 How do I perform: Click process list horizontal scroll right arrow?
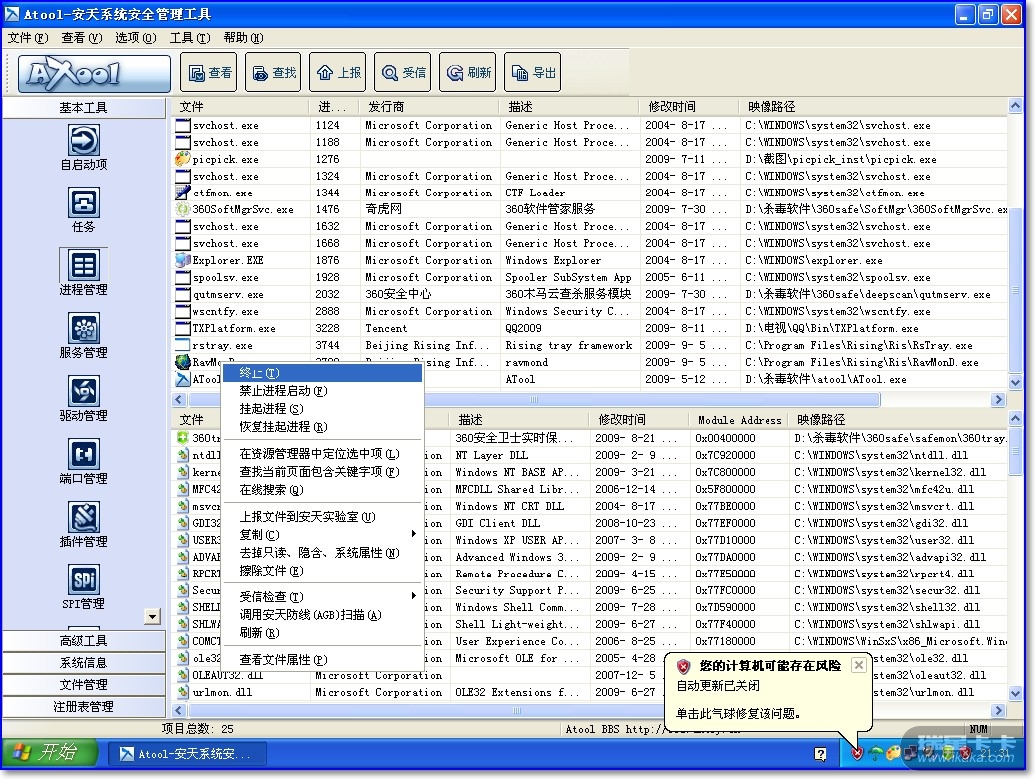point(998,399)
